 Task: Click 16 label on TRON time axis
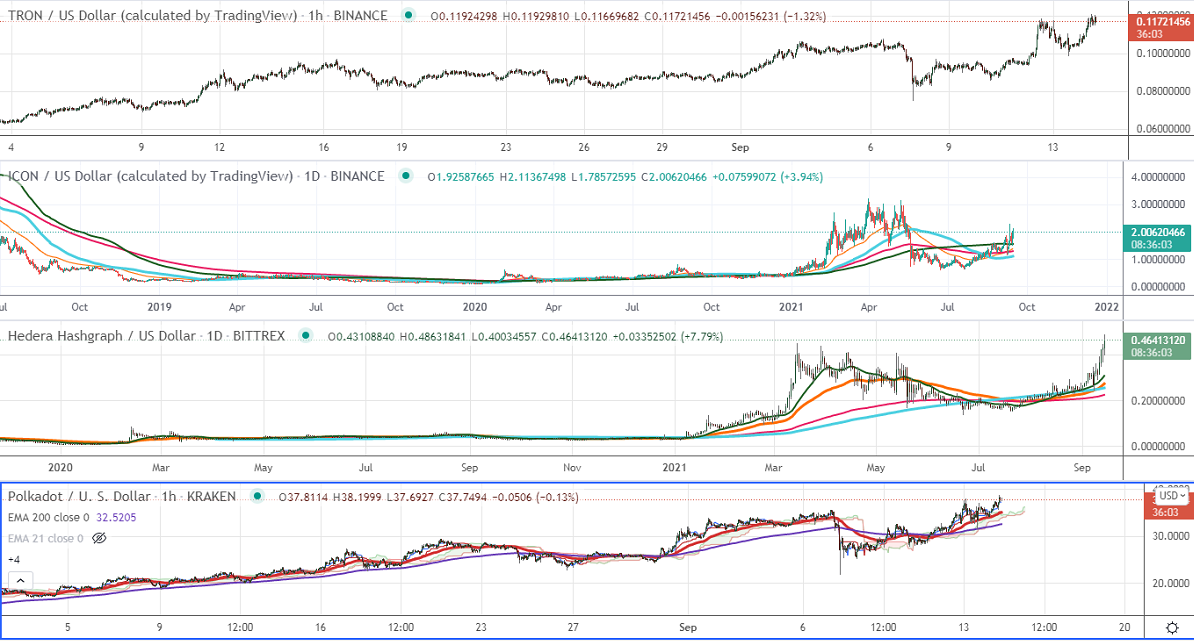[324, 147]
